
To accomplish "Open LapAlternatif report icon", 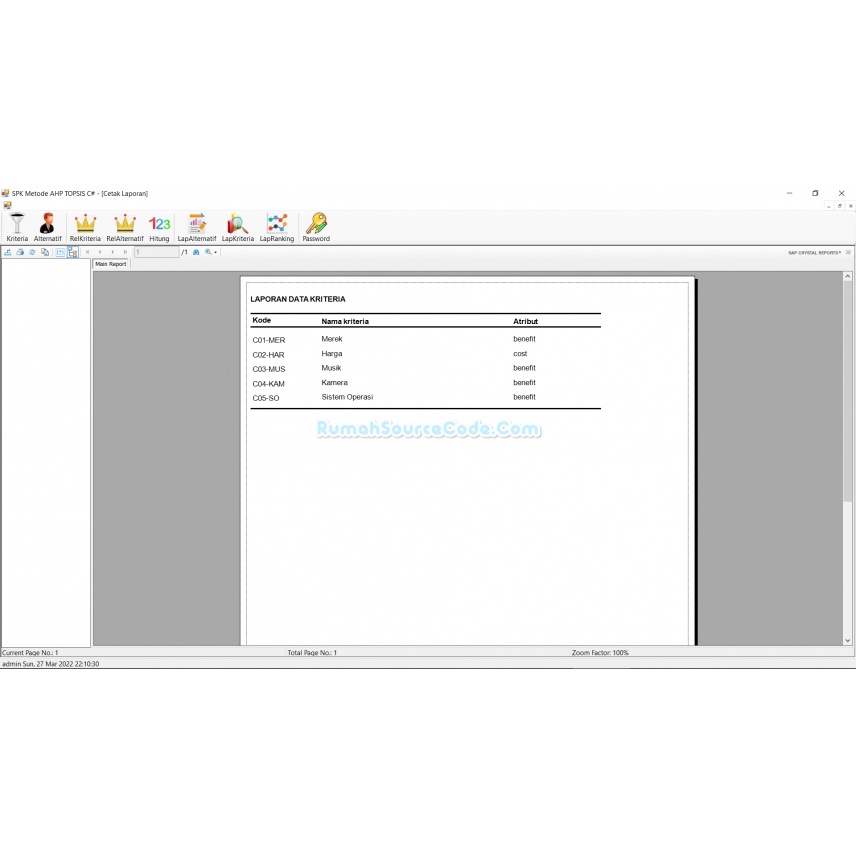I will pos(197,227).
